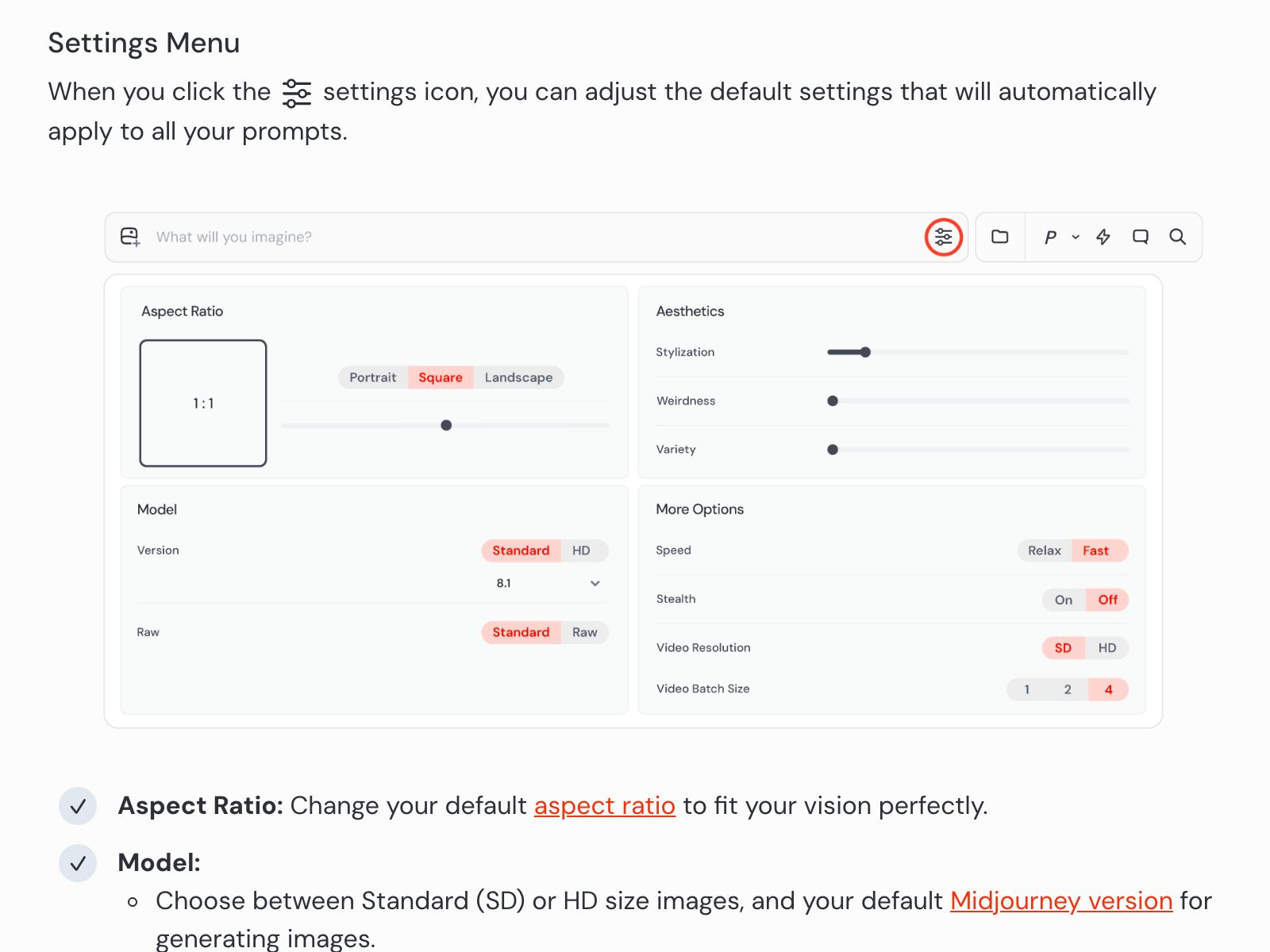Set Video Batch Size to 4
The image size is (1270, 952).
(1108, 689)
